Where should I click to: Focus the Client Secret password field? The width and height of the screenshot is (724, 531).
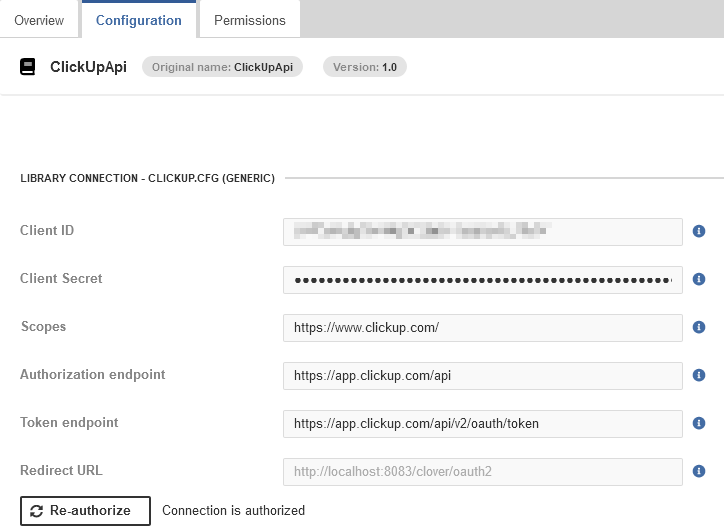[483, 280]
